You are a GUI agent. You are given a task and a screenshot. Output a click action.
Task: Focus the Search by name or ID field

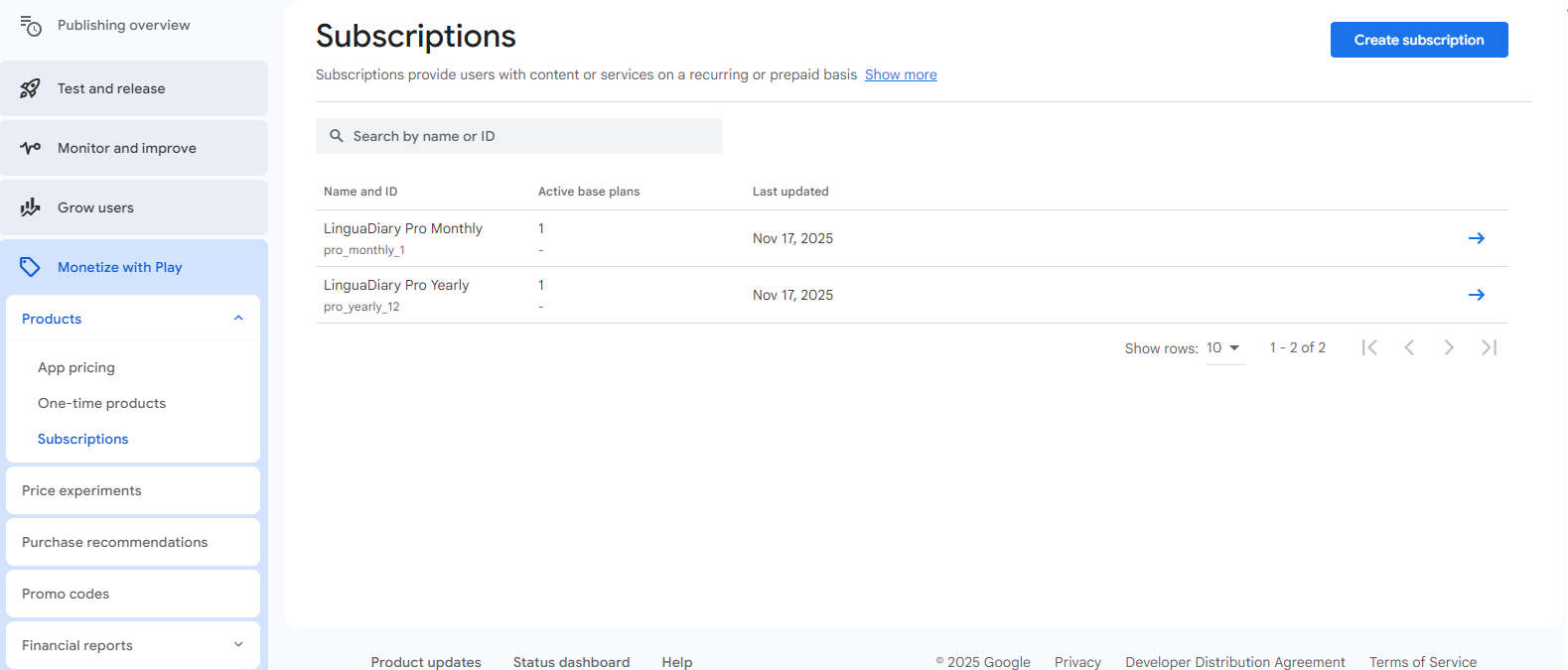(519, 136)
